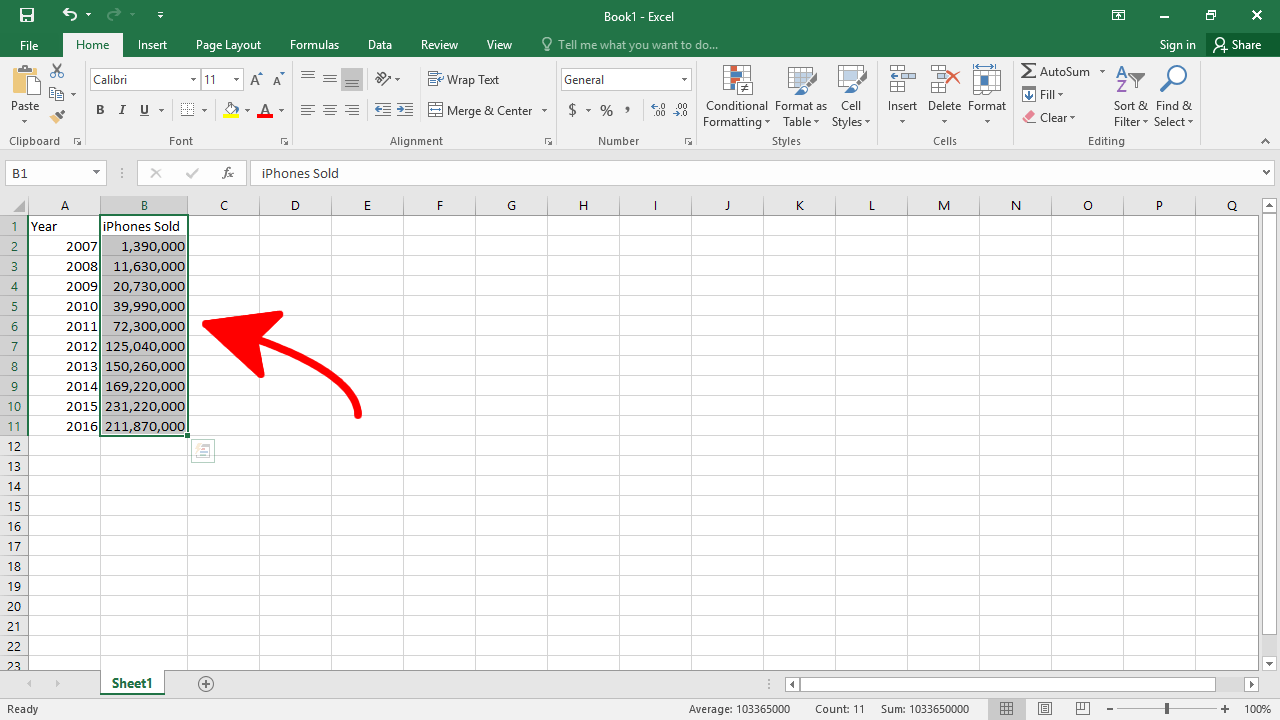Open the File tab

(x=29, y=45)
